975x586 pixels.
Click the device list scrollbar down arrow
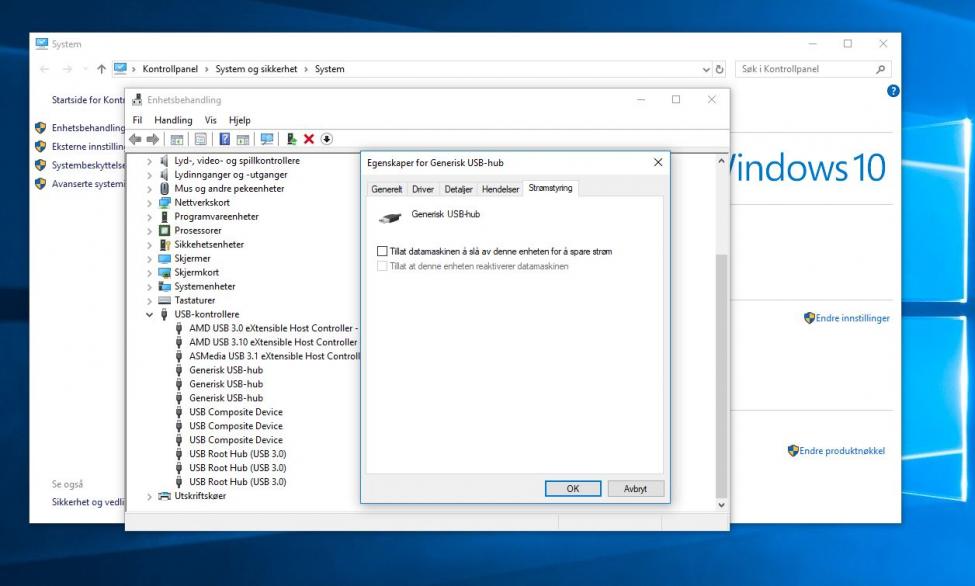click(x=721, y=505)
